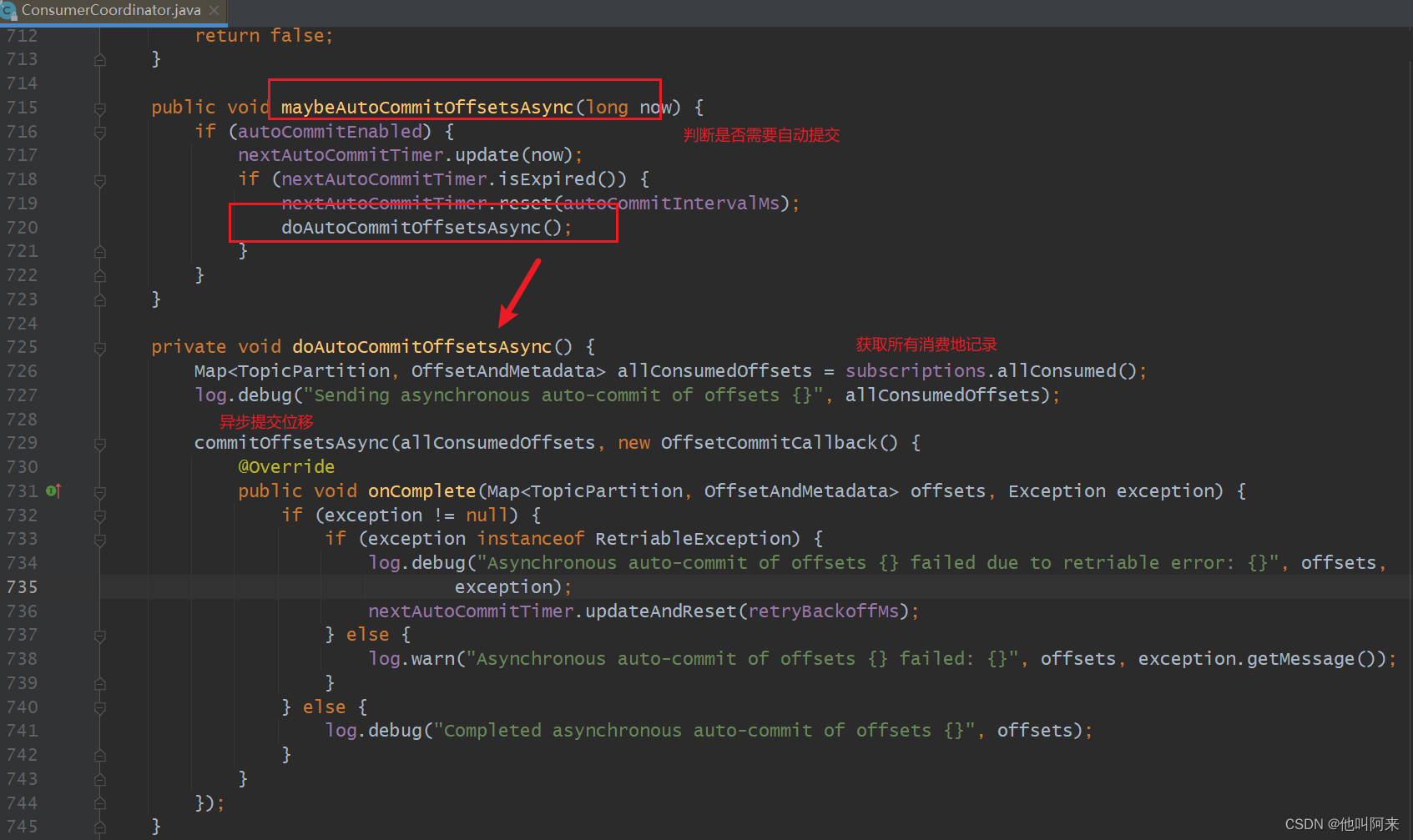The height and width of the screenshot is (840, 1413).
Task: Click the fold end marker at line 744
Action: click(100, 803)
